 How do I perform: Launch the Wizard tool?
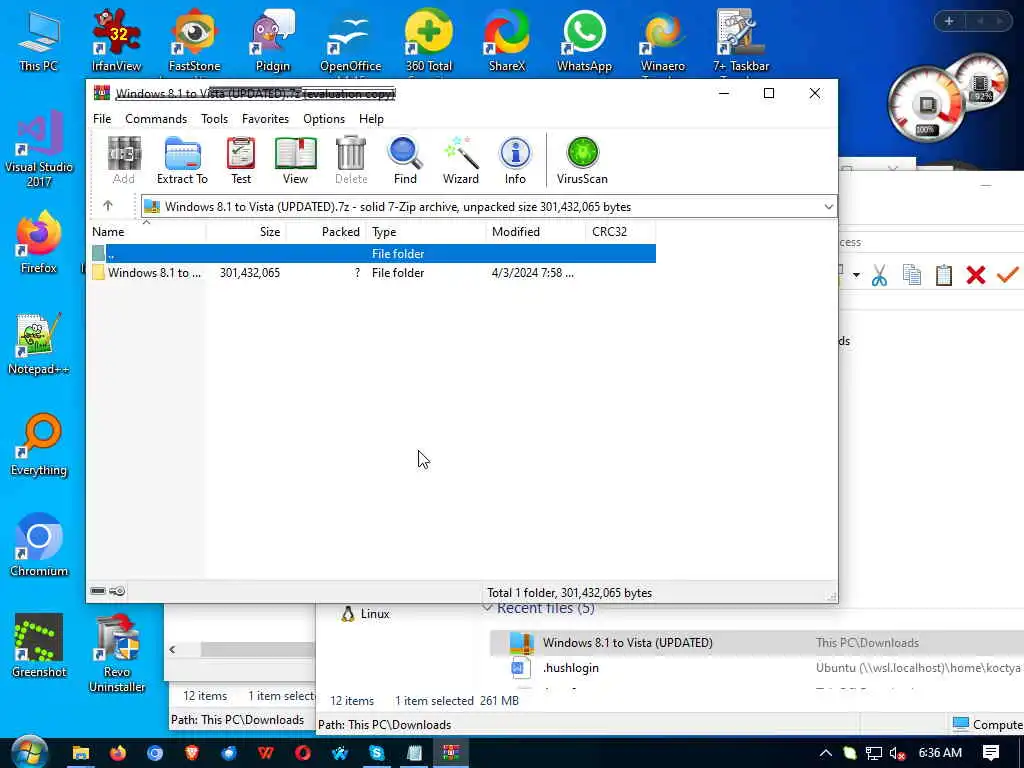[x=460, y=160]
